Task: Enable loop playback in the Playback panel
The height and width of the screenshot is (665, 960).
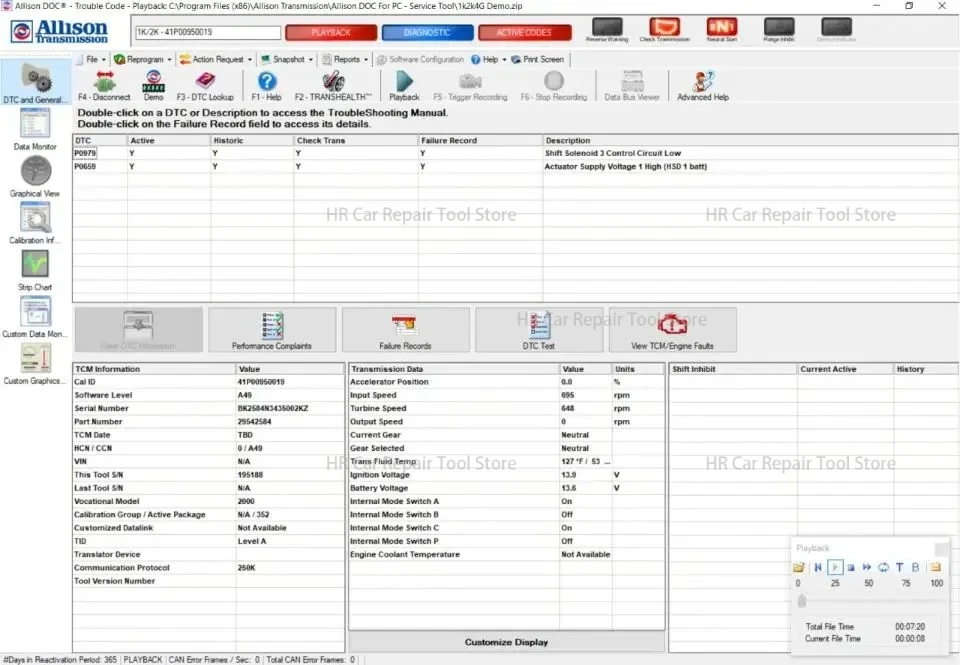Action: point(883,567)
